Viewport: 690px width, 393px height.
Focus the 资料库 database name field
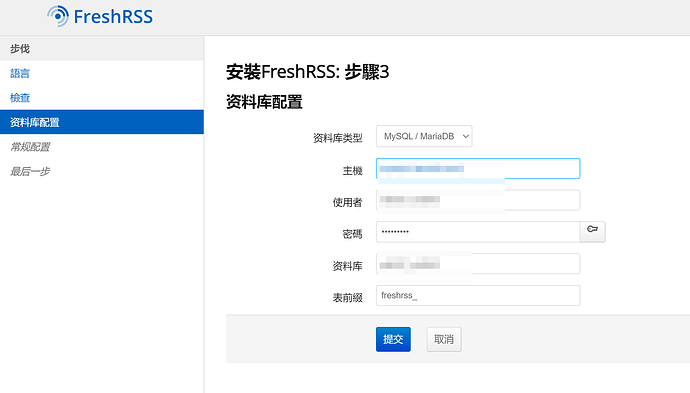(x=478, y=264)
